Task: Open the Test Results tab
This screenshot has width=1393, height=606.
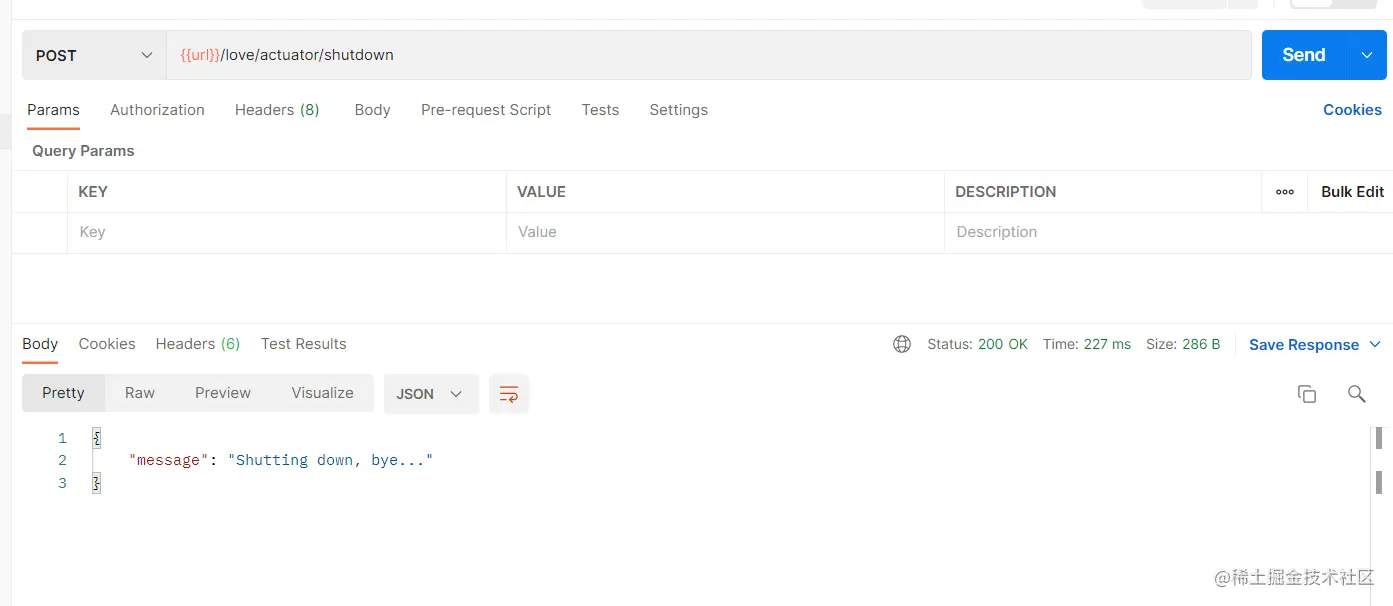Action: pos(303,344)
